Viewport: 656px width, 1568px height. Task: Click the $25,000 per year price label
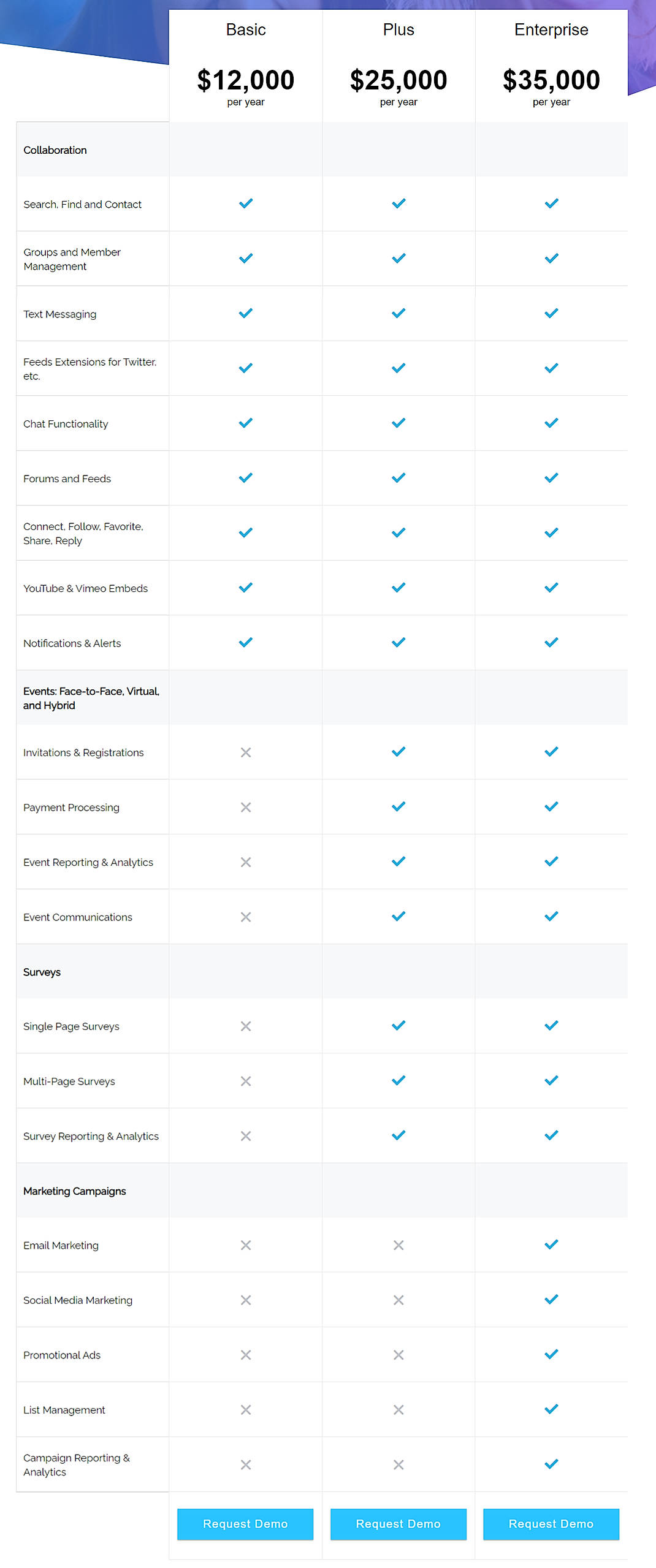398,84
